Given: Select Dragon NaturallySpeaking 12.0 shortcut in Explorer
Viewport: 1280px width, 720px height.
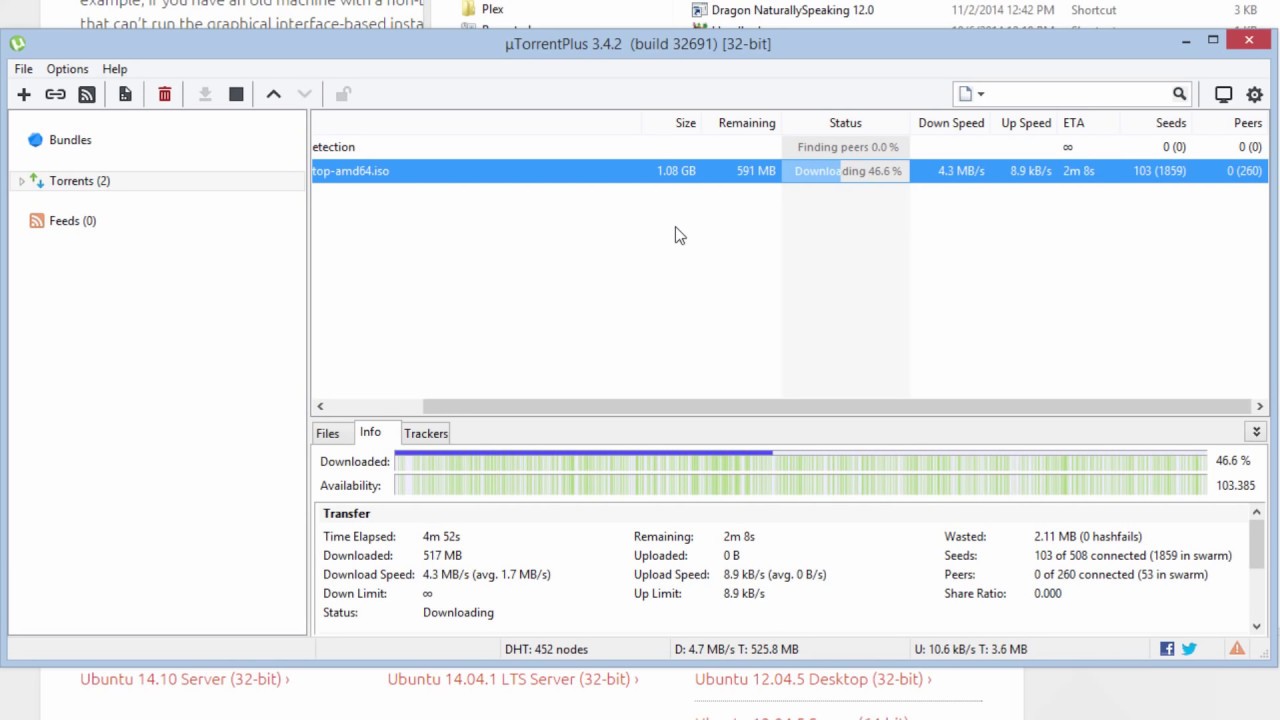Looking at the screenshot, I should coord(783,10).
